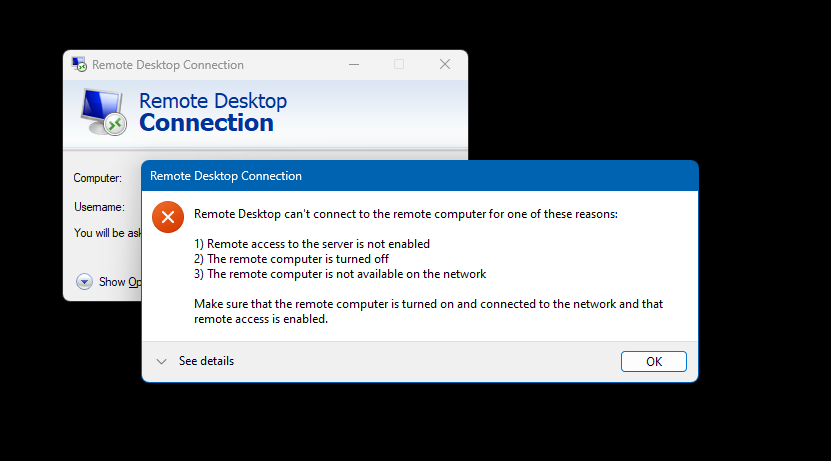Minimize the Remote Desktop Connection window
Viewport: 831px width, 461px height.
tap(354, 64)
